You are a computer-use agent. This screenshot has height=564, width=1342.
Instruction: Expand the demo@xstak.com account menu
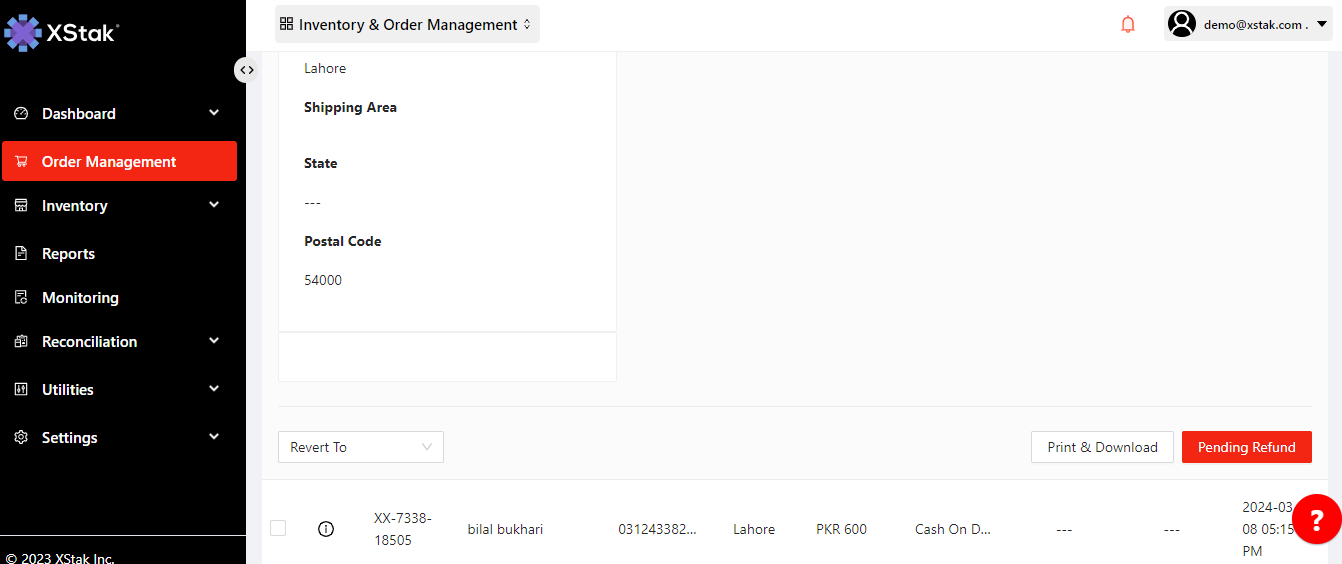[x=1321, y=24]
